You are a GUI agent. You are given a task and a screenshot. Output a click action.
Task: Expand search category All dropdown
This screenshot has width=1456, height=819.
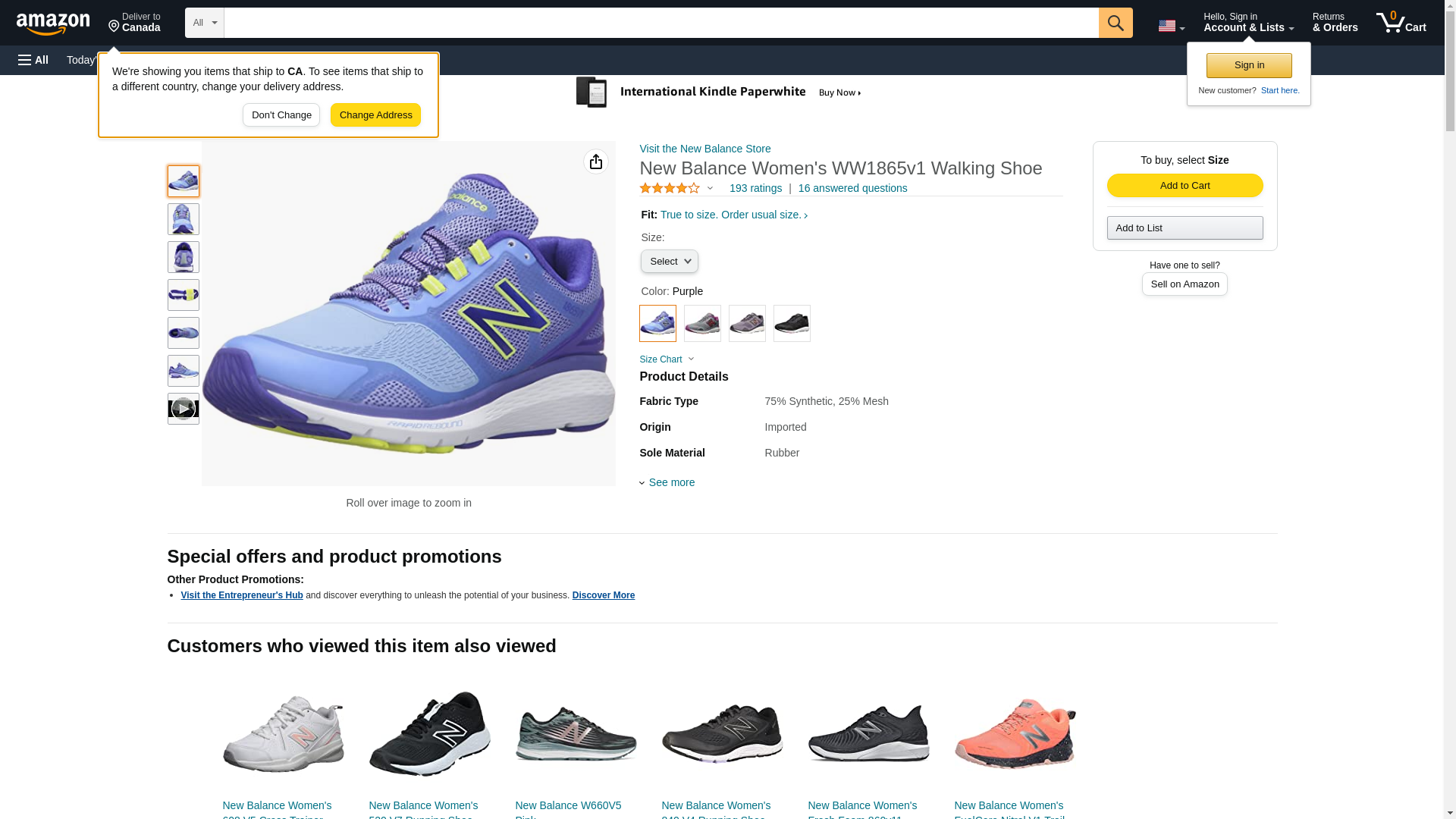pyautogui.click(x=204, y=23)
